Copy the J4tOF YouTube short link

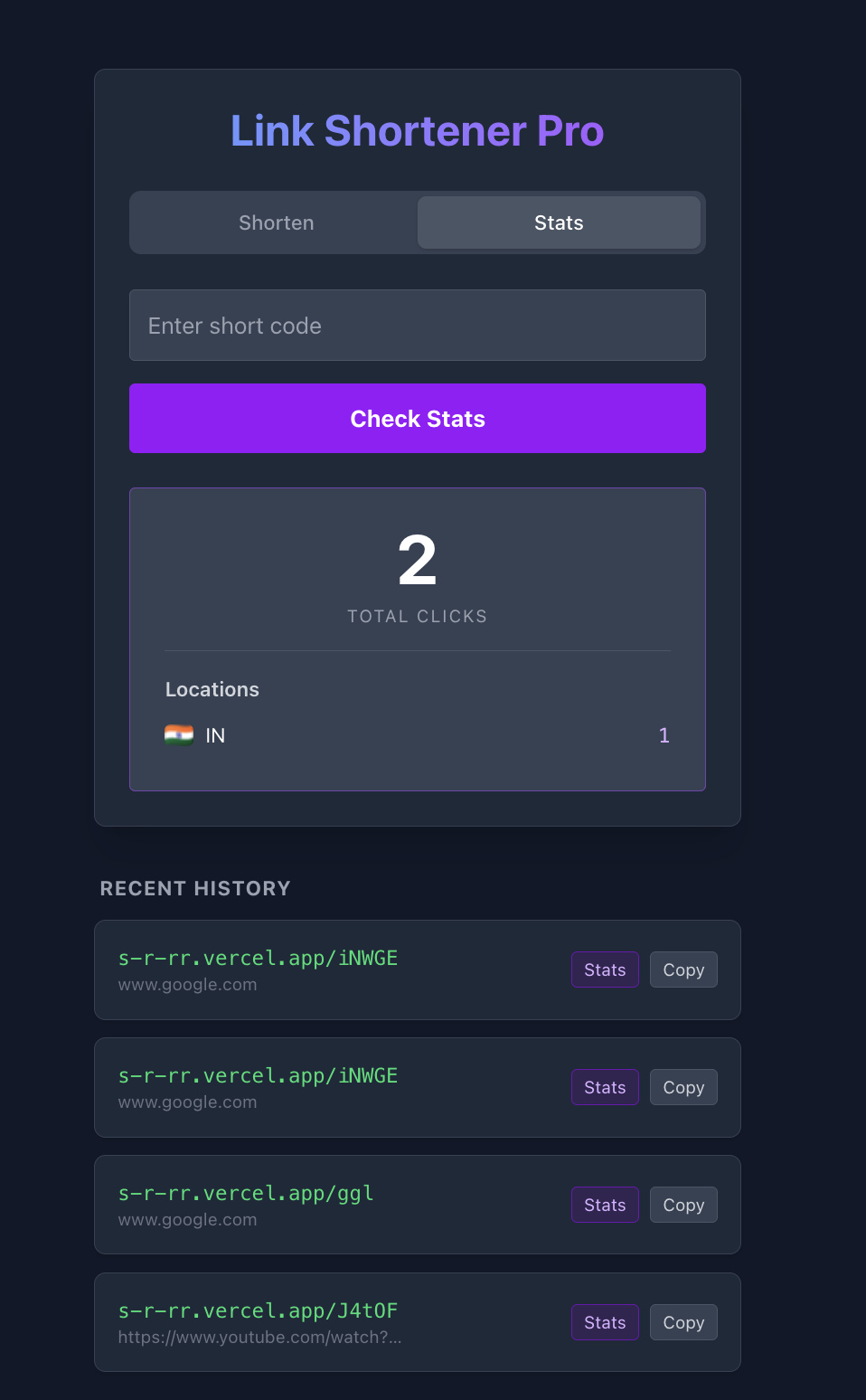tap(682, 1321)
